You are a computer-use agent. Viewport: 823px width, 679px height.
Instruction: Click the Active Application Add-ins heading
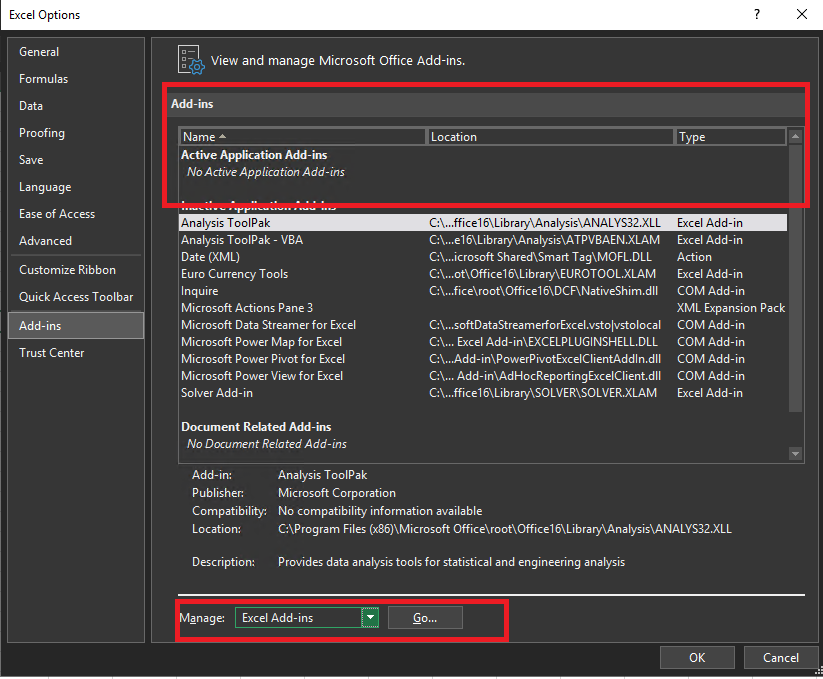(x=254, y=155)
